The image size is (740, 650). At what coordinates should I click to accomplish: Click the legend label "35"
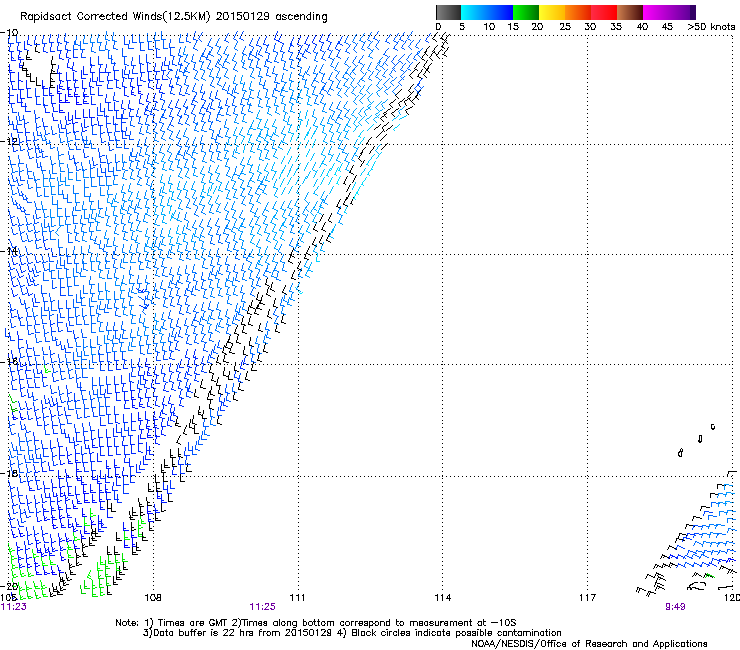[616, 27]
